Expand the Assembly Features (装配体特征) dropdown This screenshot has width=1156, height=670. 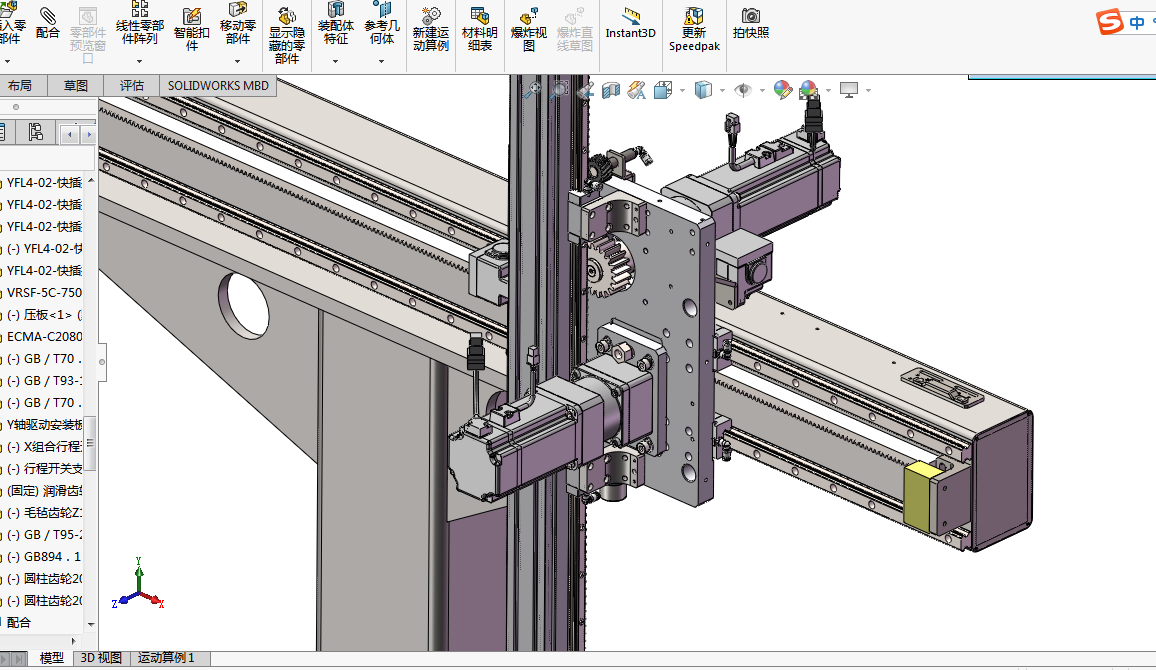click(335, 61)
